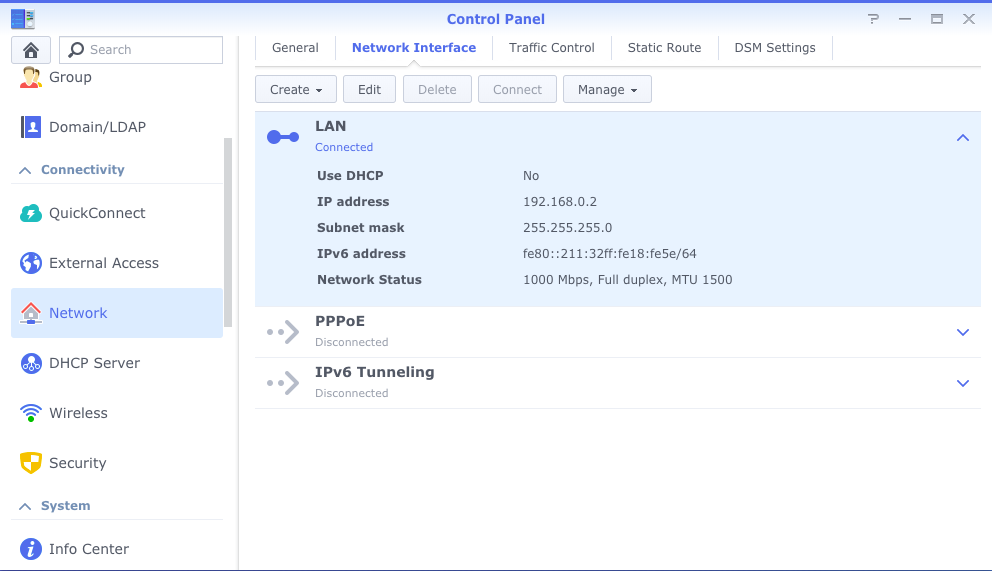Click the Control Panel app icon

pyautogui.click(x=23, y=19)
